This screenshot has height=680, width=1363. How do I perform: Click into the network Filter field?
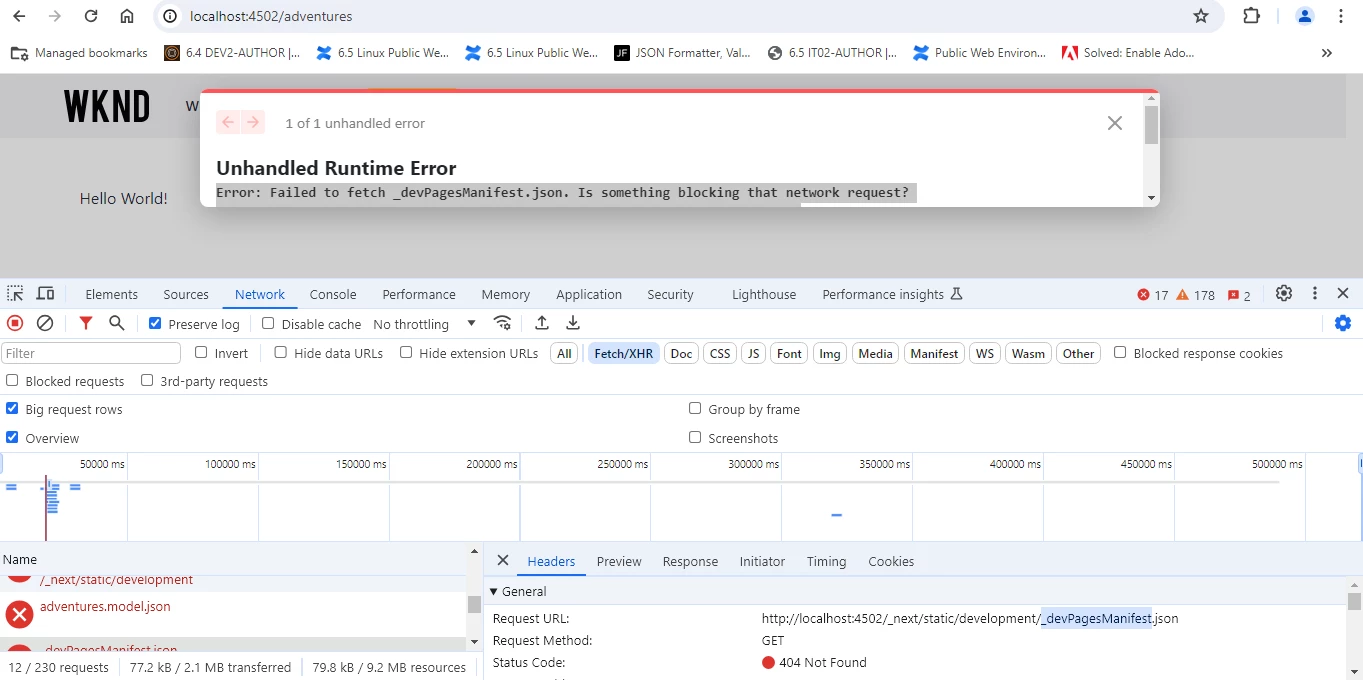point(91,353)
